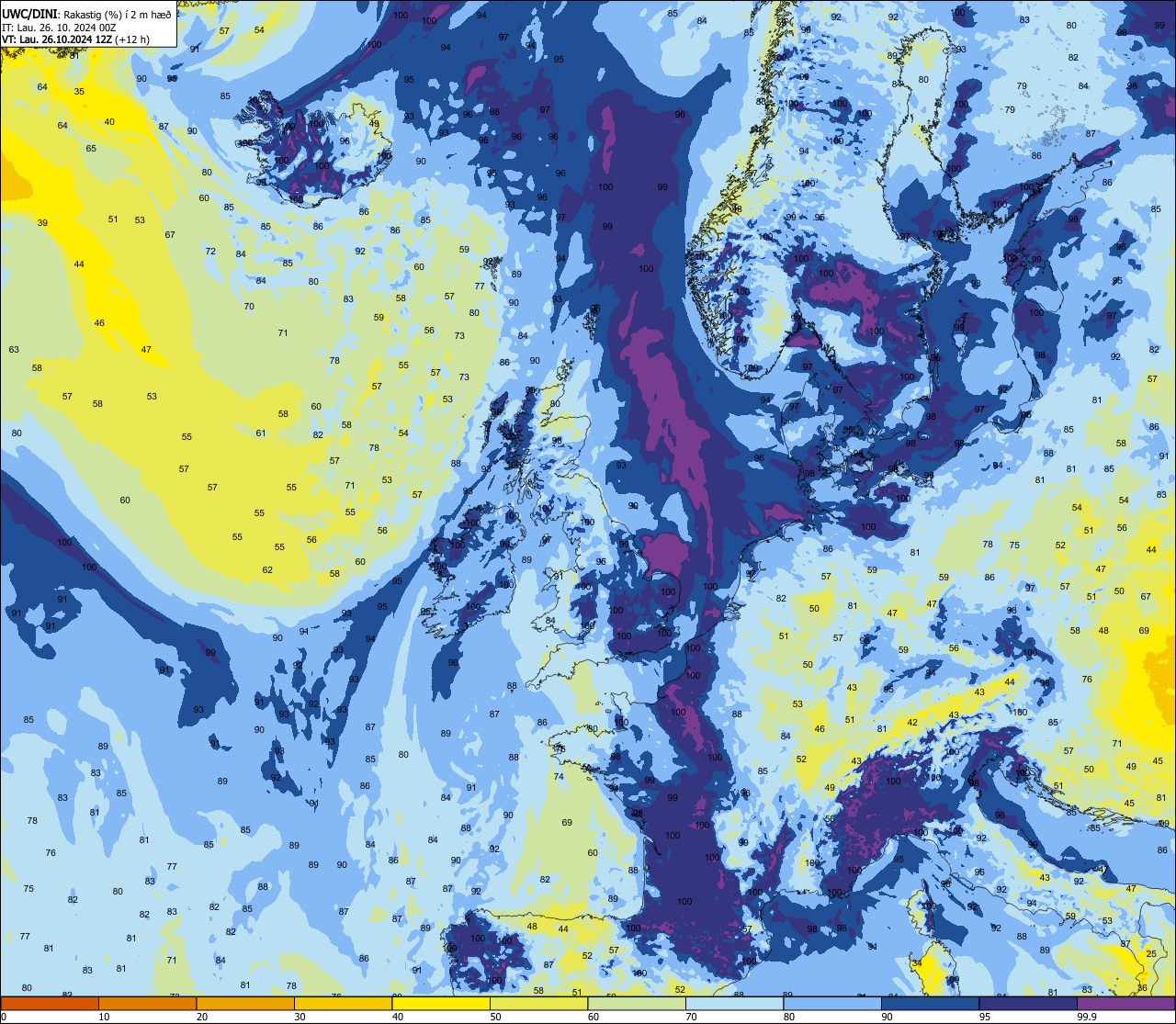Viewport: 1176px width, 1024px height.
Task: Click the humidity value '42' on the map
Action: pyautogui.click(x=912, y=722)
